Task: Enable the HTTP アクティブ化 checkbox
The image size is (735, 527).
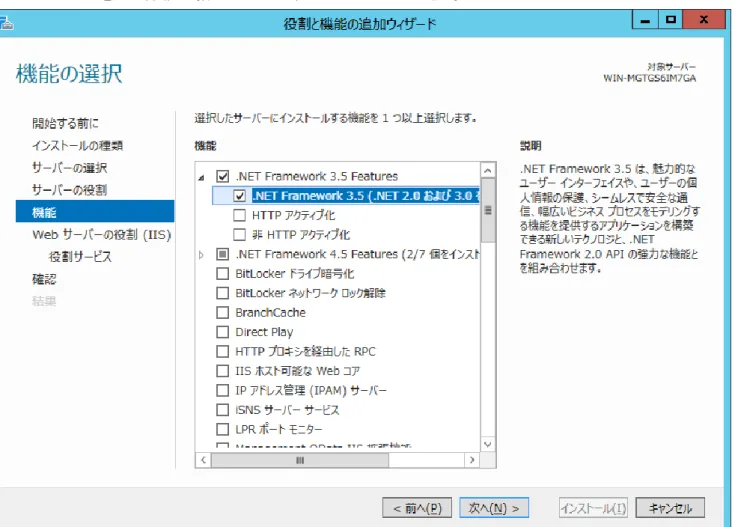Action: [240, 215]
